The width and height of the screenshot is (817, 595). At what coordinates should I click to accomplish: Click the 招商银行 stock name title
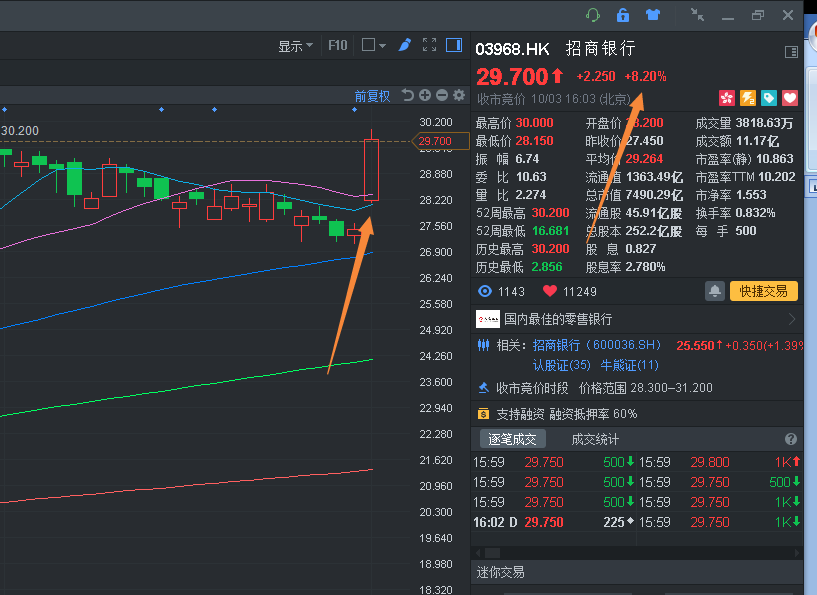point(601,48)
